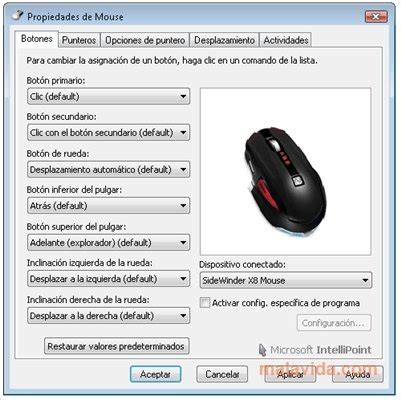Close the Propiedades de Mouse window
This screenshot has width=401, height=400.
pyautogui.click(x=376, y=16)
